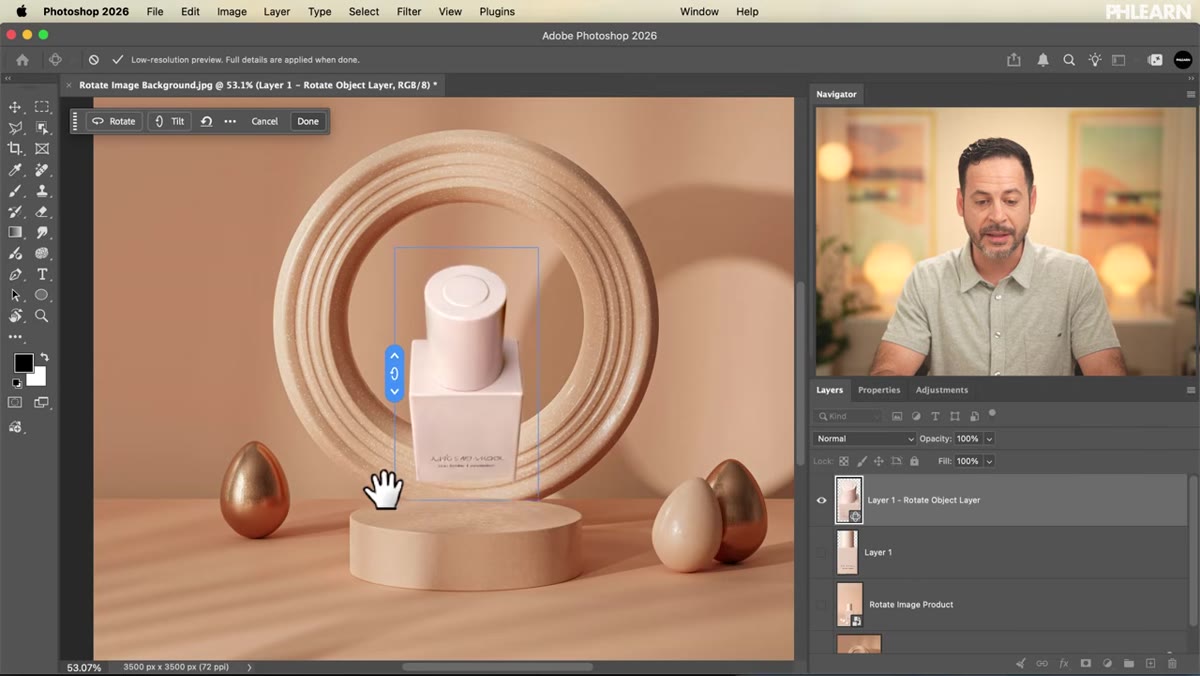Screen dimensions: 1200x676
Task: Toggle the layer filter on/off switch
Action: coord(992,413)
